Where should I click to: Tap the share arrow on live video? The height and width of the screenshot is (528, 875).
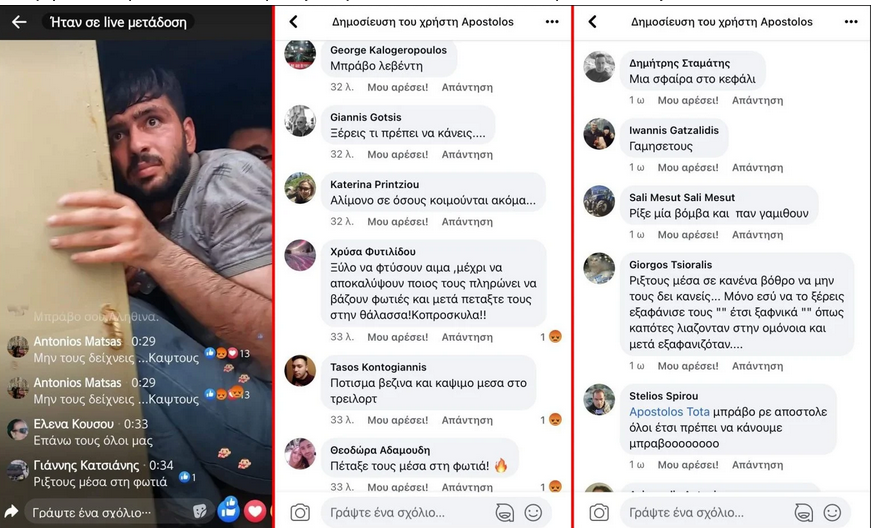(11, 511)
